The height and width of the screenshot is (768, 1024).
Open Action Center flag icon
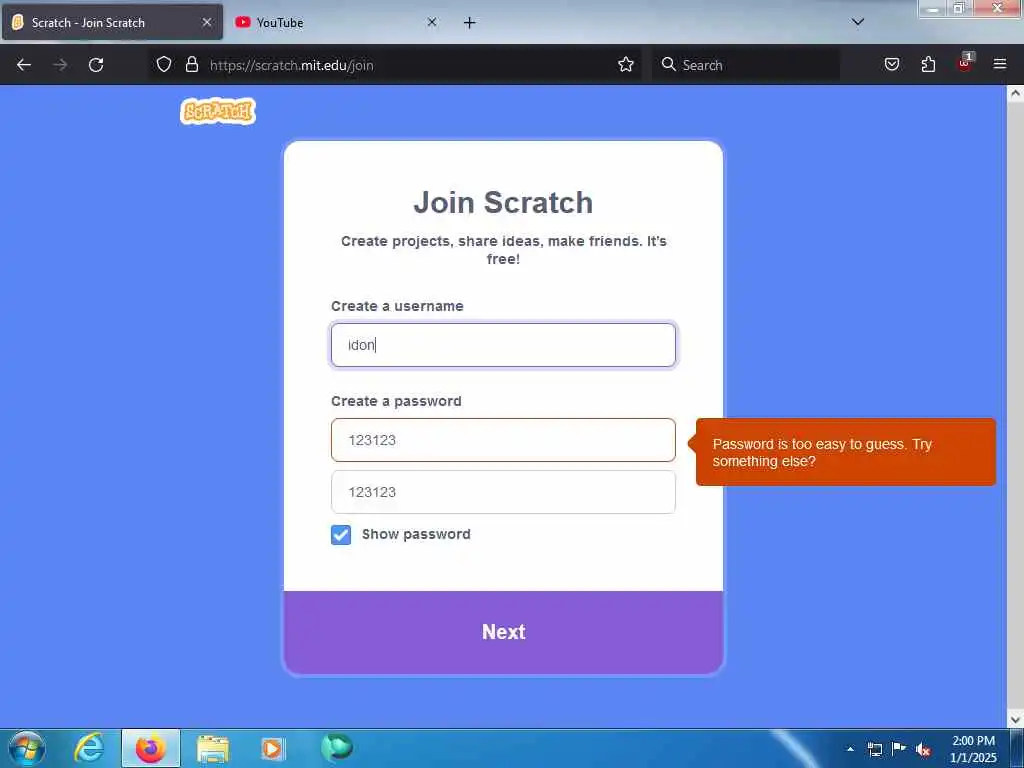tap(899, 748)
